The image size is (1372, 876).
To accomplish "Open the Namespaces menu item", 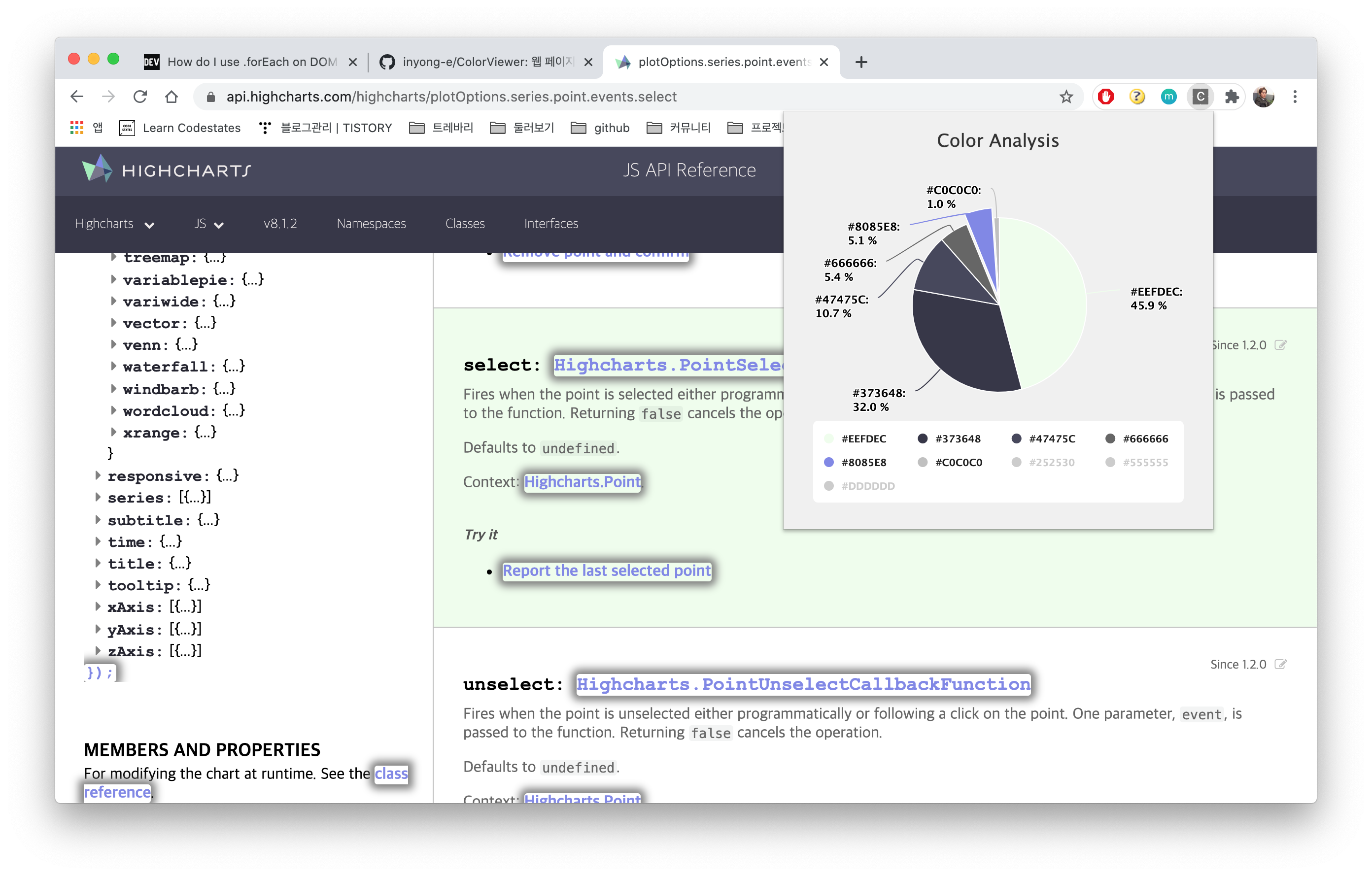I will (371, 223).
